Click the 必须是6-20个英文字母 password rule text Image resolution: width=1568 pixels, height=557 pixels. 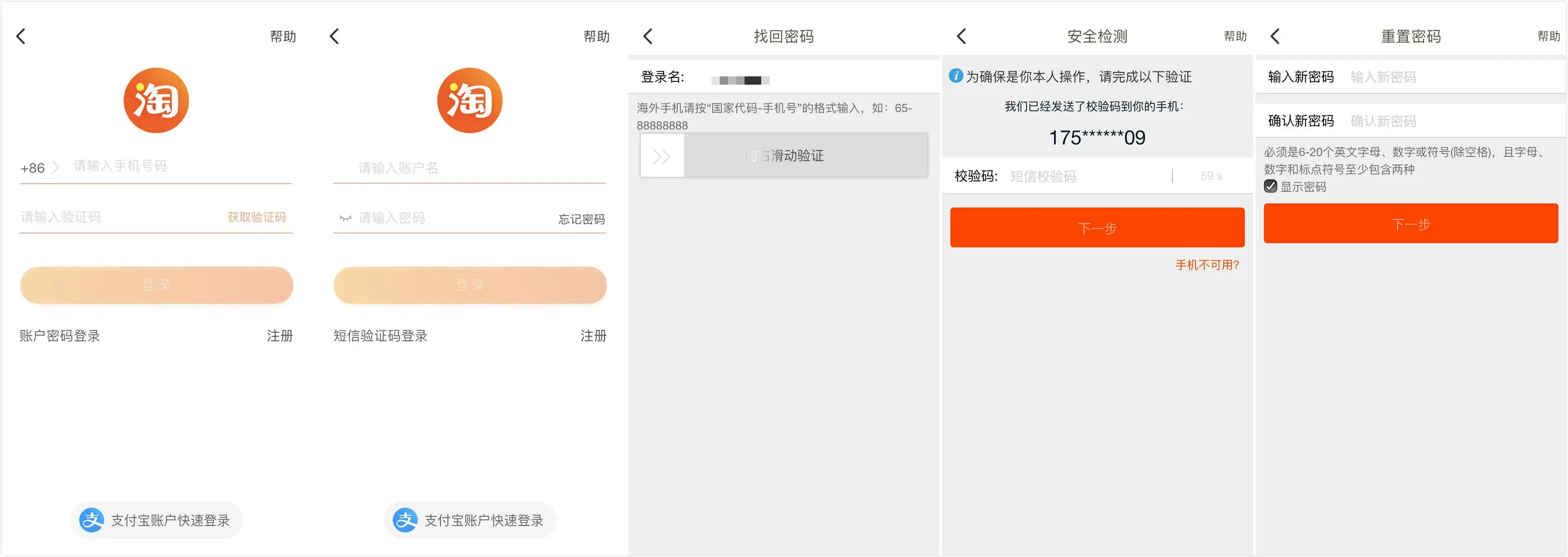coord(1405,161)
